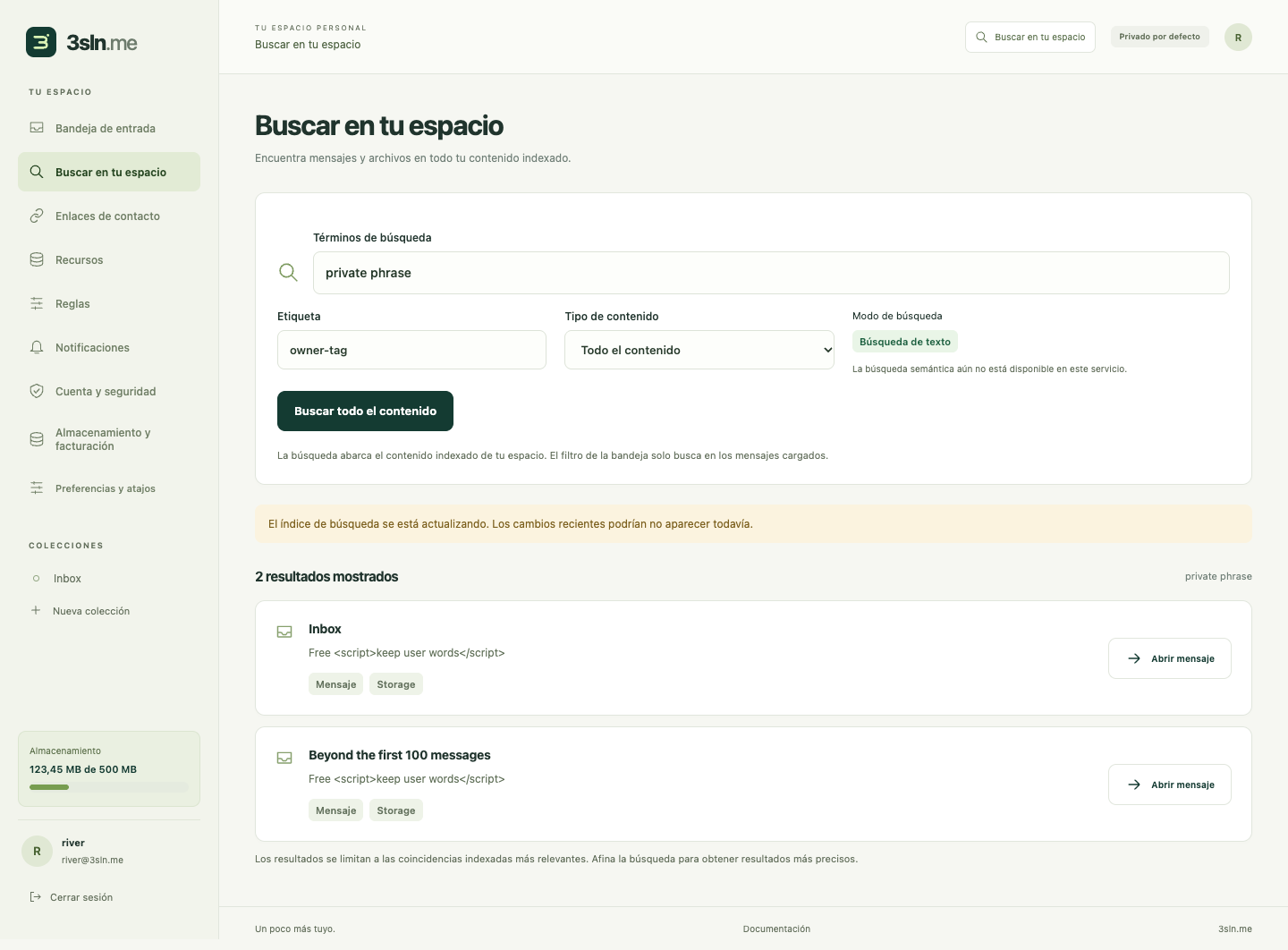Click the message icon on the Beyond the first 100 messages result
Screen dimensions: 1288x950
pos(284,758)
